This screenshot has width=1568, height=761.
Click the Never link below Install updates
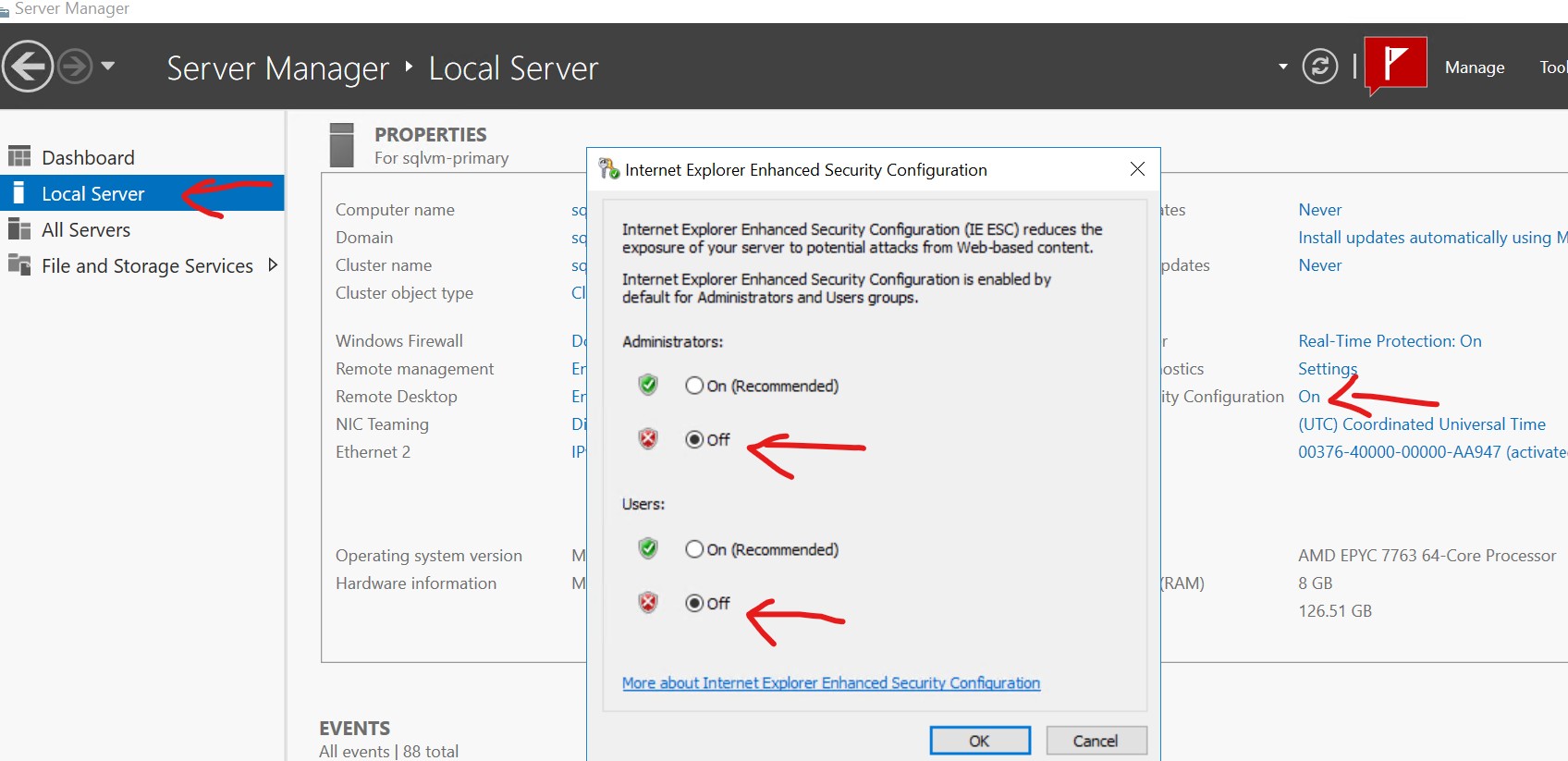click(1319, 265)
